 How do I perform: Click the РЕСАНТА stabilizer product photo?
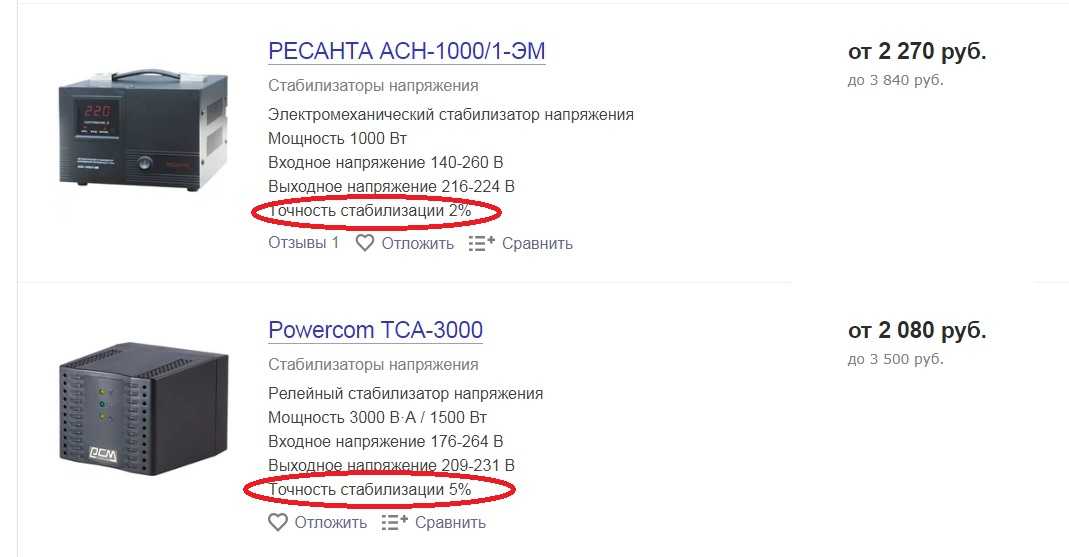142,131
